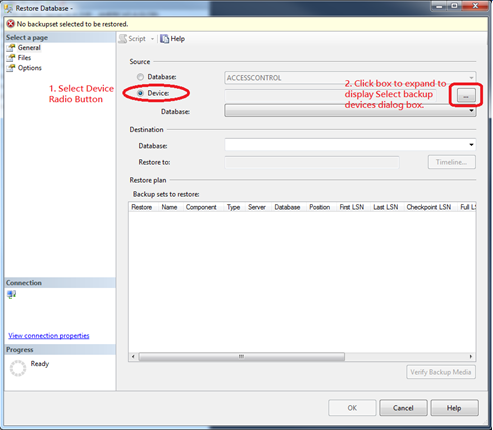Close the Restore Database window

pyautogui.click(x=475, y=6)
